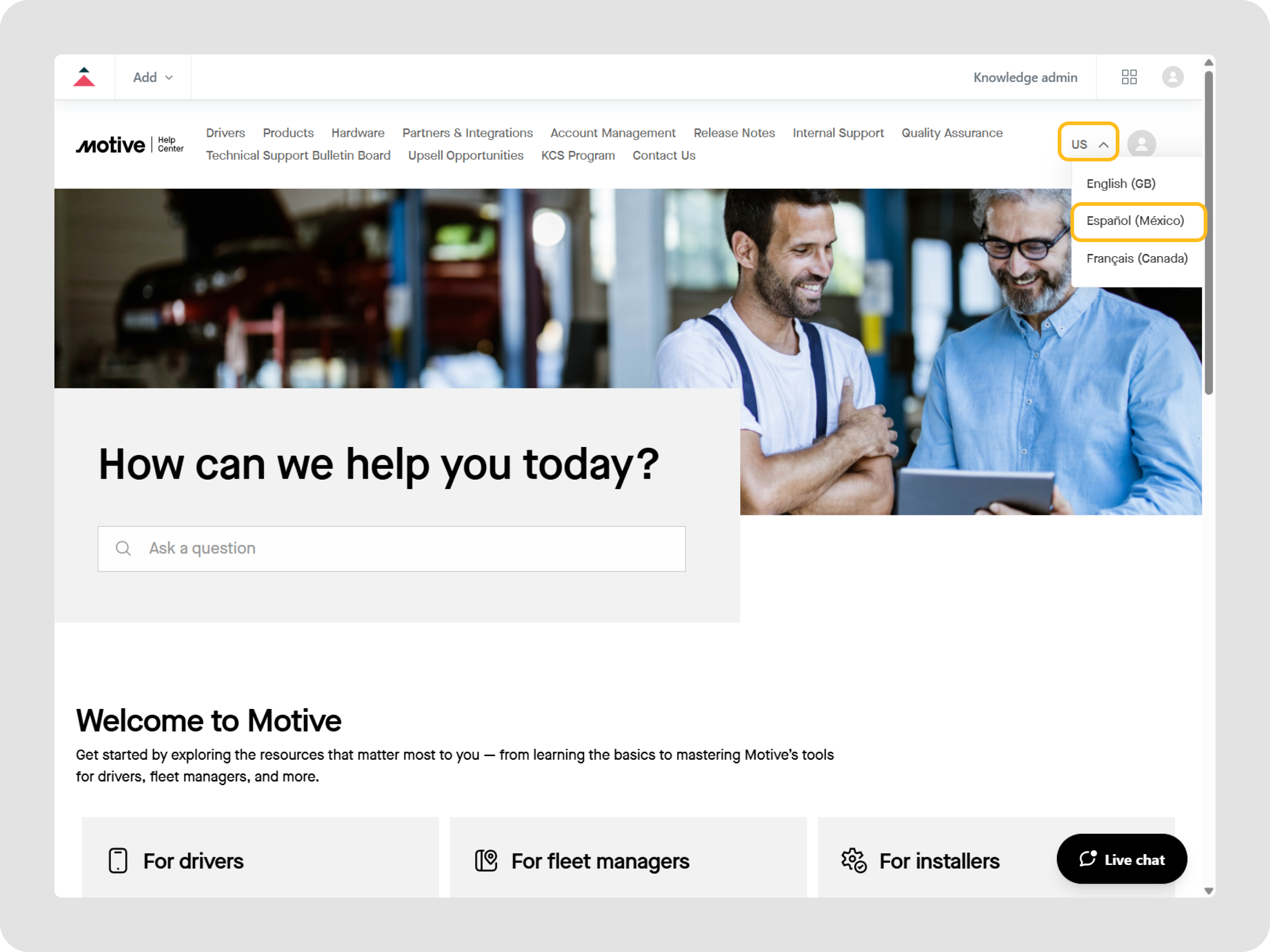Select Español (México) from the language menu
The width and height of the screenshot is (1270, 952).
tap(1136, 221)
